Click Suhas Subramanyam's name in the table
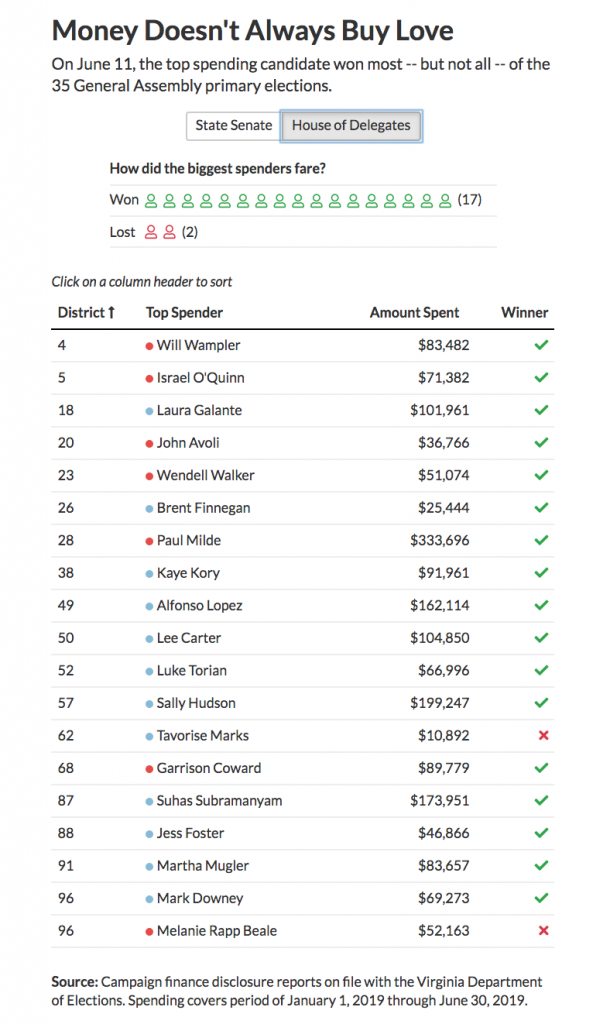Screen dimensions: 610x1024 (219, 801)
